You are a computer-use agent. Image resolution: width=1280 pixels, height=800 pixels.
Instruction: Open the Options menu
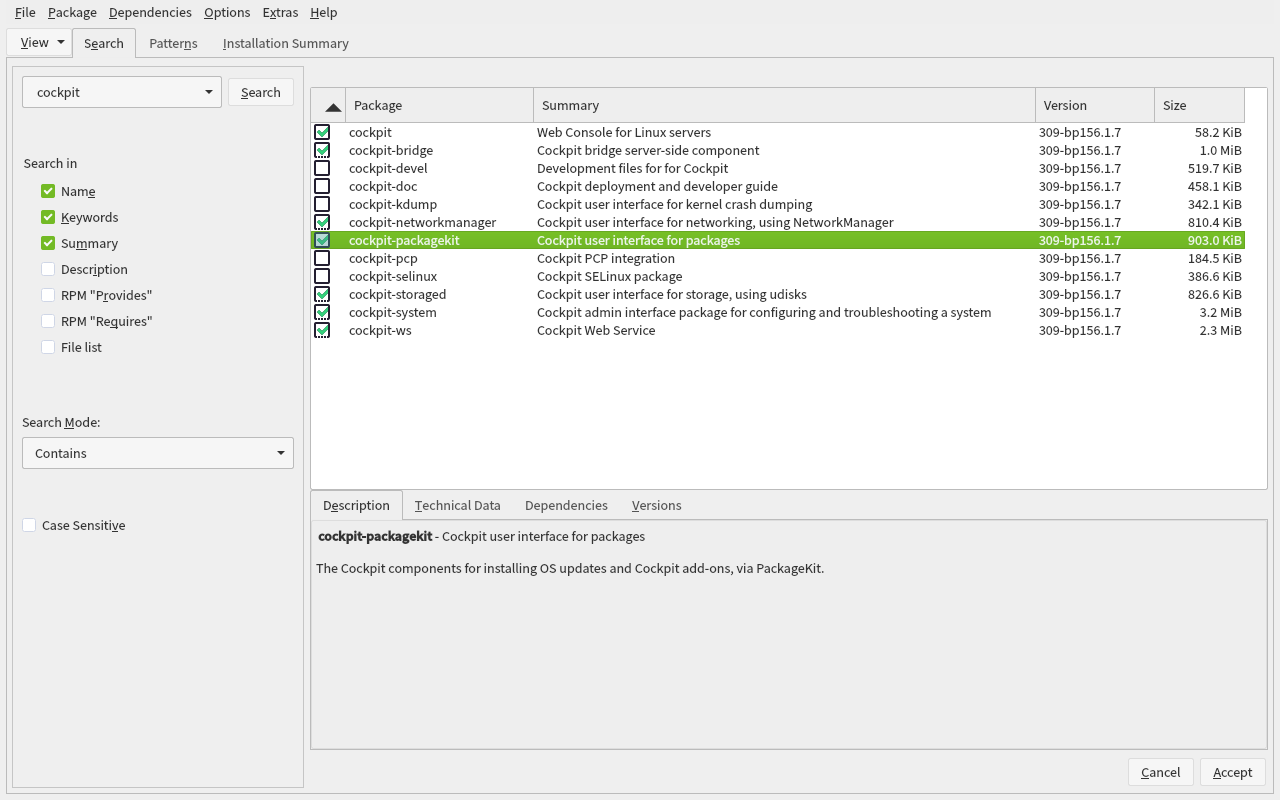[227, 12]
